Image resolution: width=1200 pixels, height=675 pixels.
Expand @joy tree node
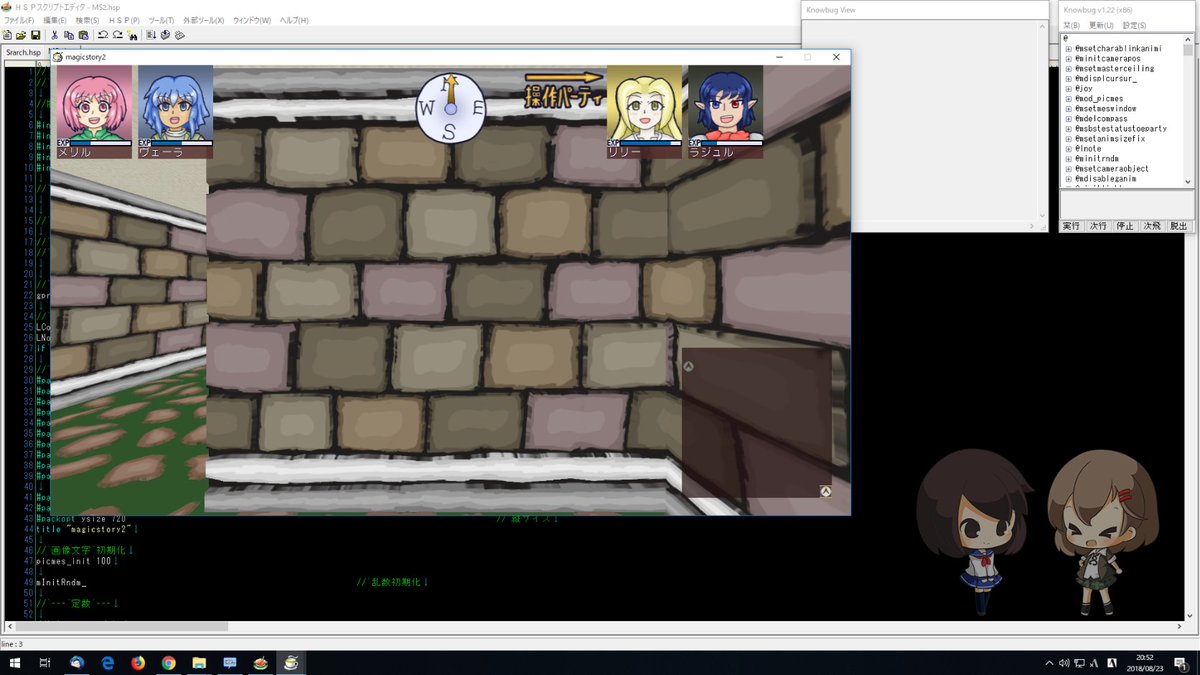(x=1069, y=89)
